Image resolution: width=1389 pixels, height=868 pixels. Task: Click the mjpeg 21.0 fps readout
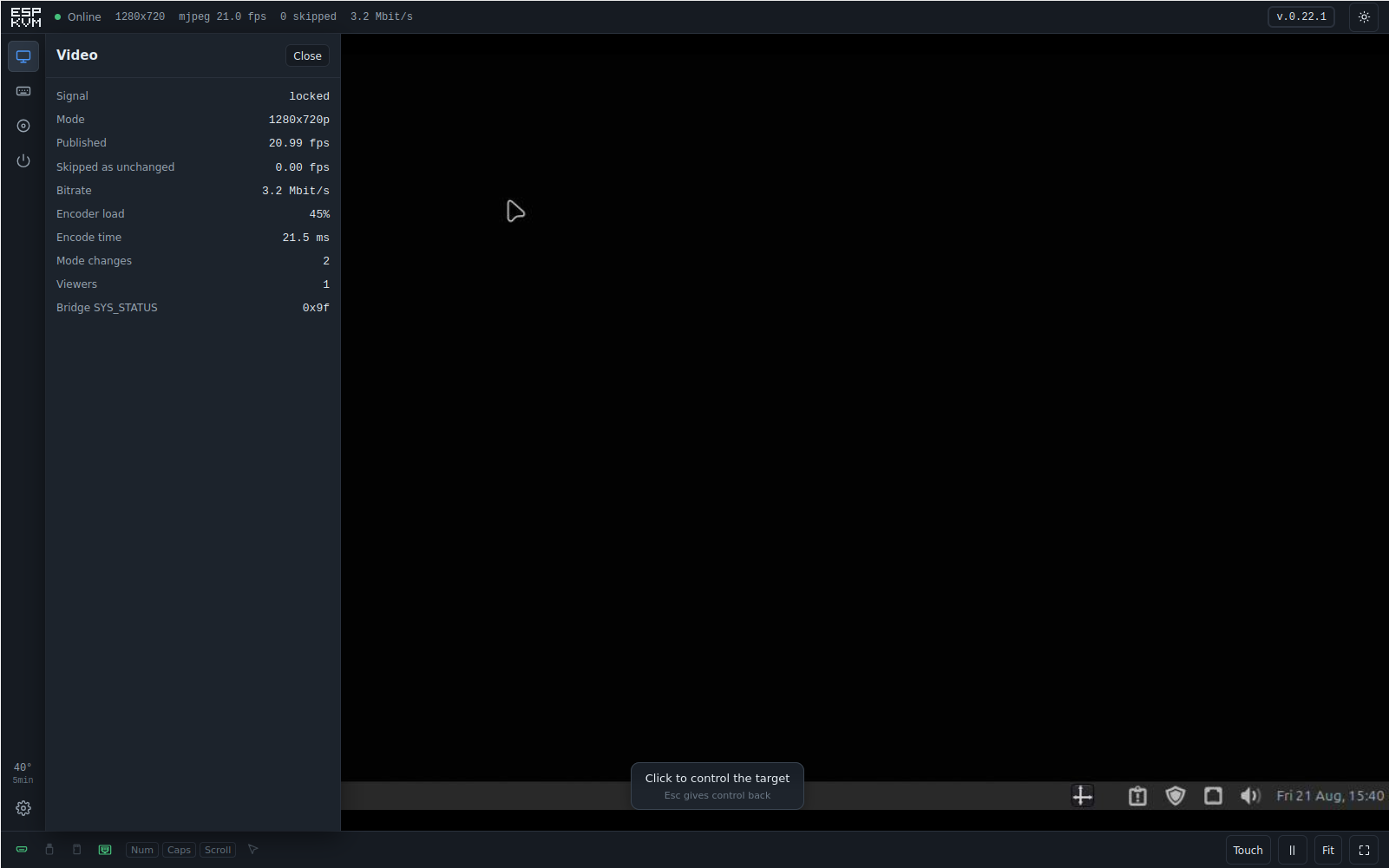click(x=222, y=16)
